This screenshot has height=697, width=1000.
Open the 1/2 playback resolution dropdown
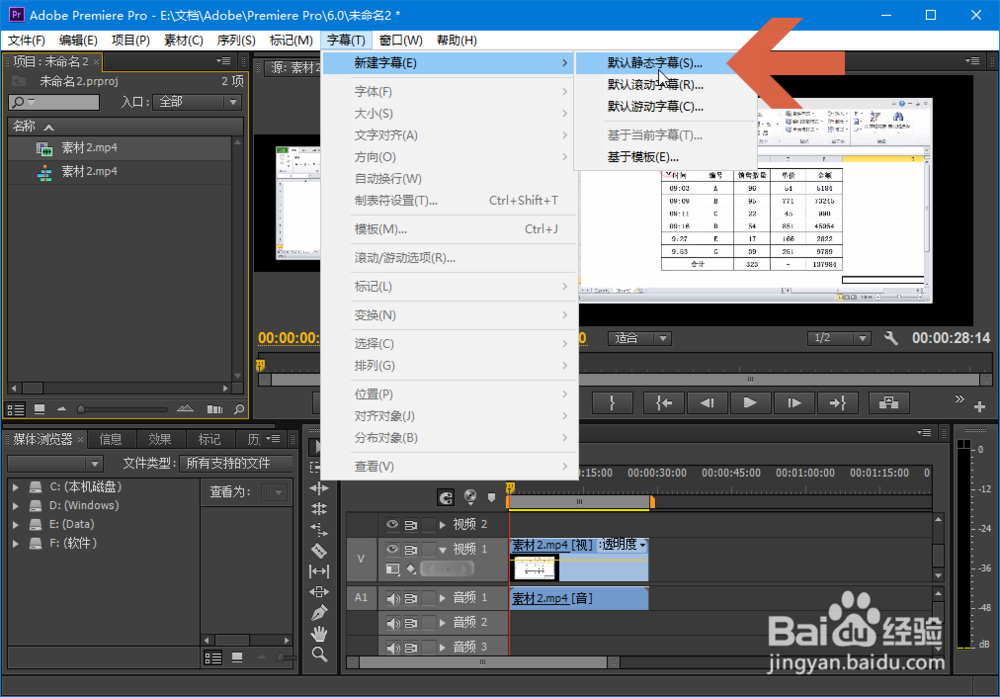point(839,338)
